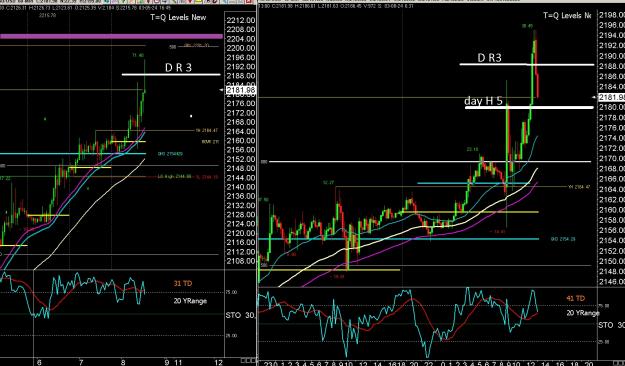Select the purple resistance band in left chart
This screenshot has height=366, width=625.
click(111, 36)
